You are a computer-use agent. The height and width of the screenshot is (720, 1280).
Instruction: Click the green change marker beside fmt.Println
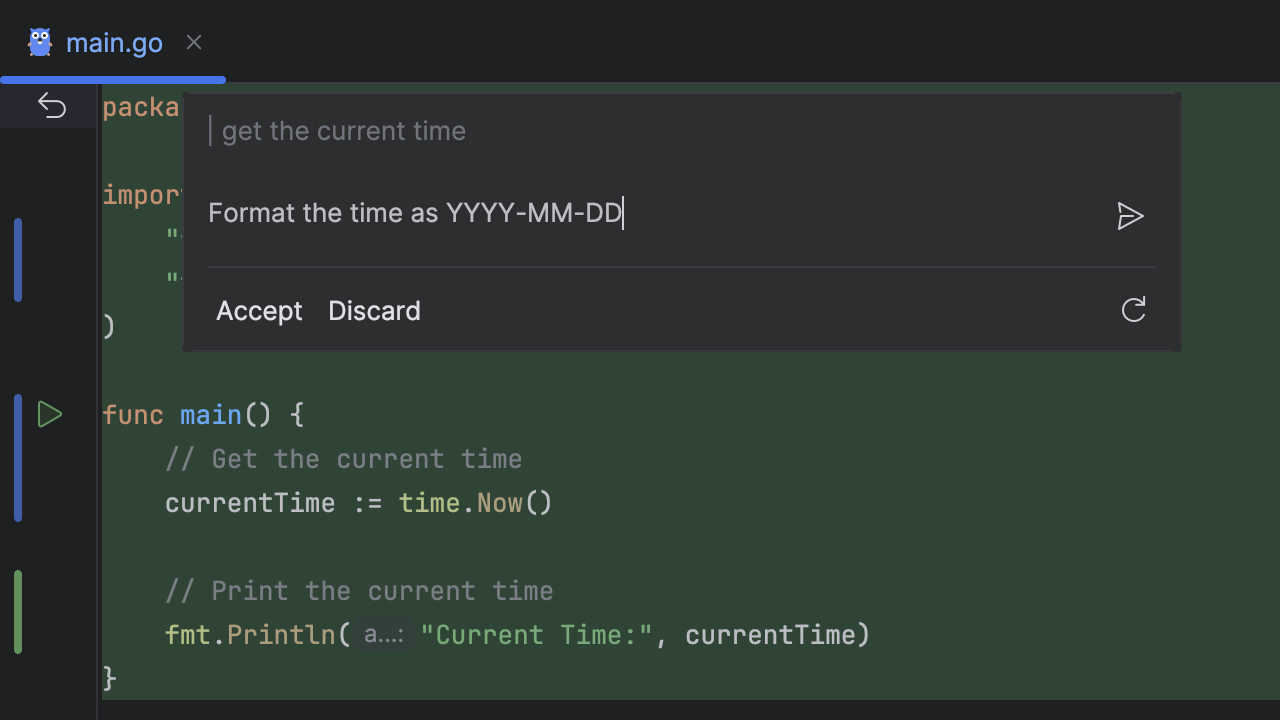[18, 612]
